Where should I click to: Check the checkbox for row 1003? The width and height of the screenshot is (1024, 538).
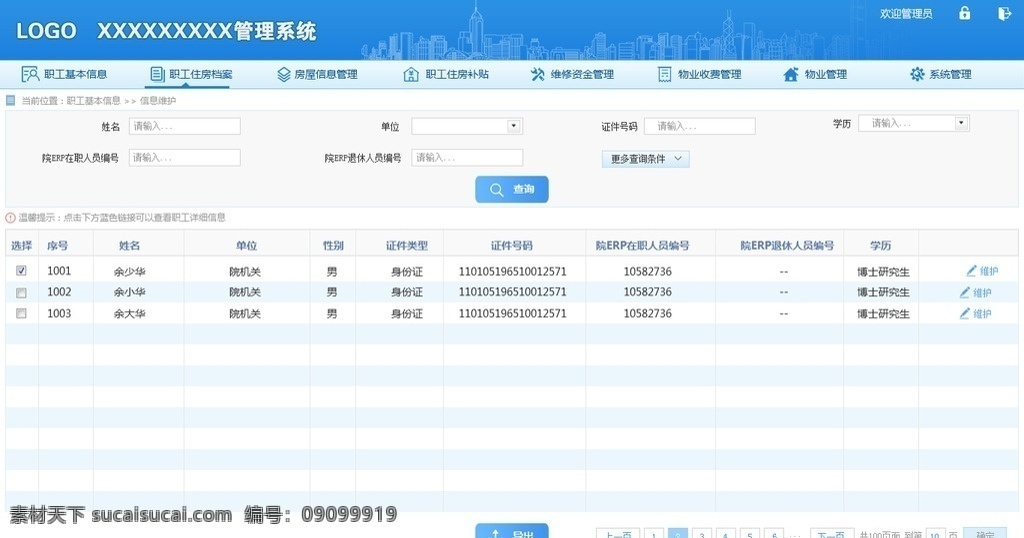click(21, 313)
